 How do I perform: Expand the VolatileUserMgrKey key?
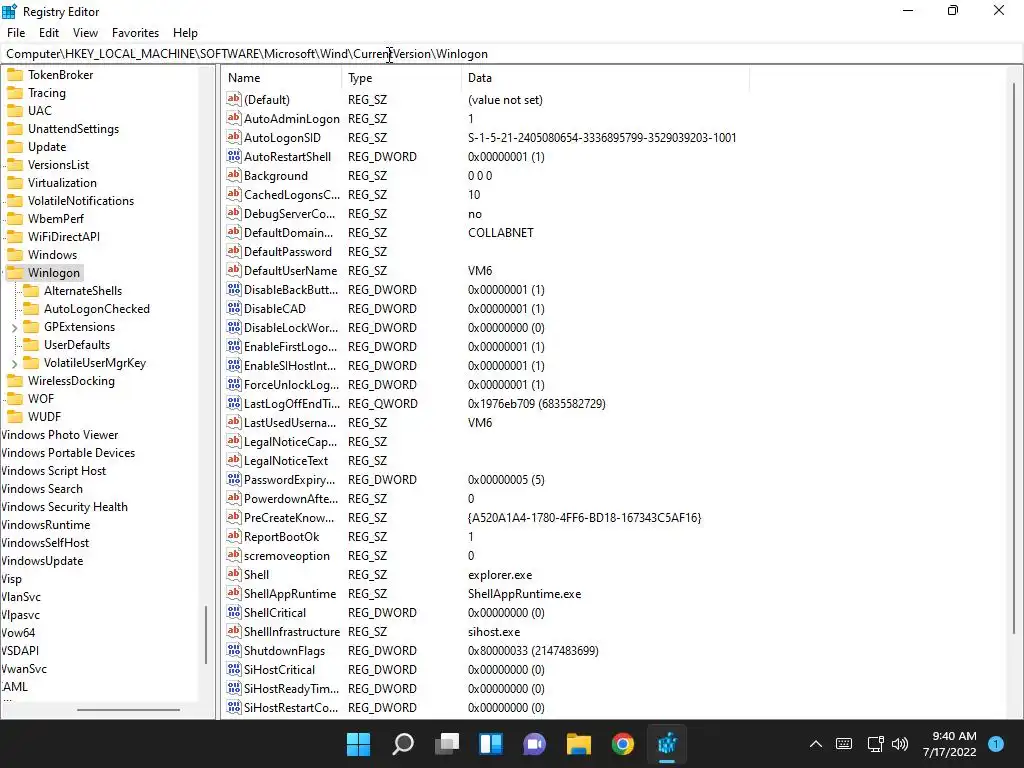point(14,363)
